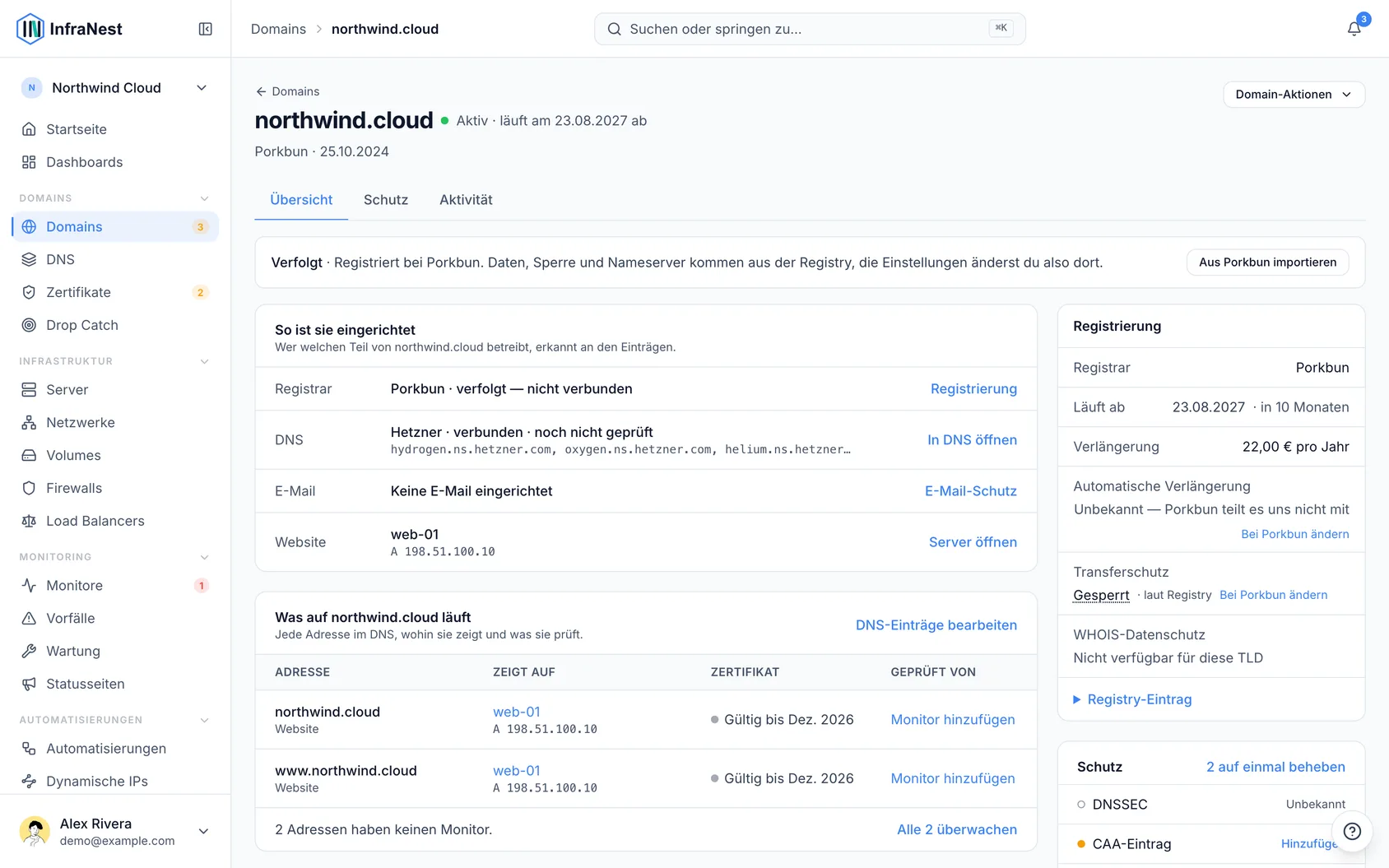Click the InfraNest logo icon
Screen dimensions: 1389x868
[30, 29]
